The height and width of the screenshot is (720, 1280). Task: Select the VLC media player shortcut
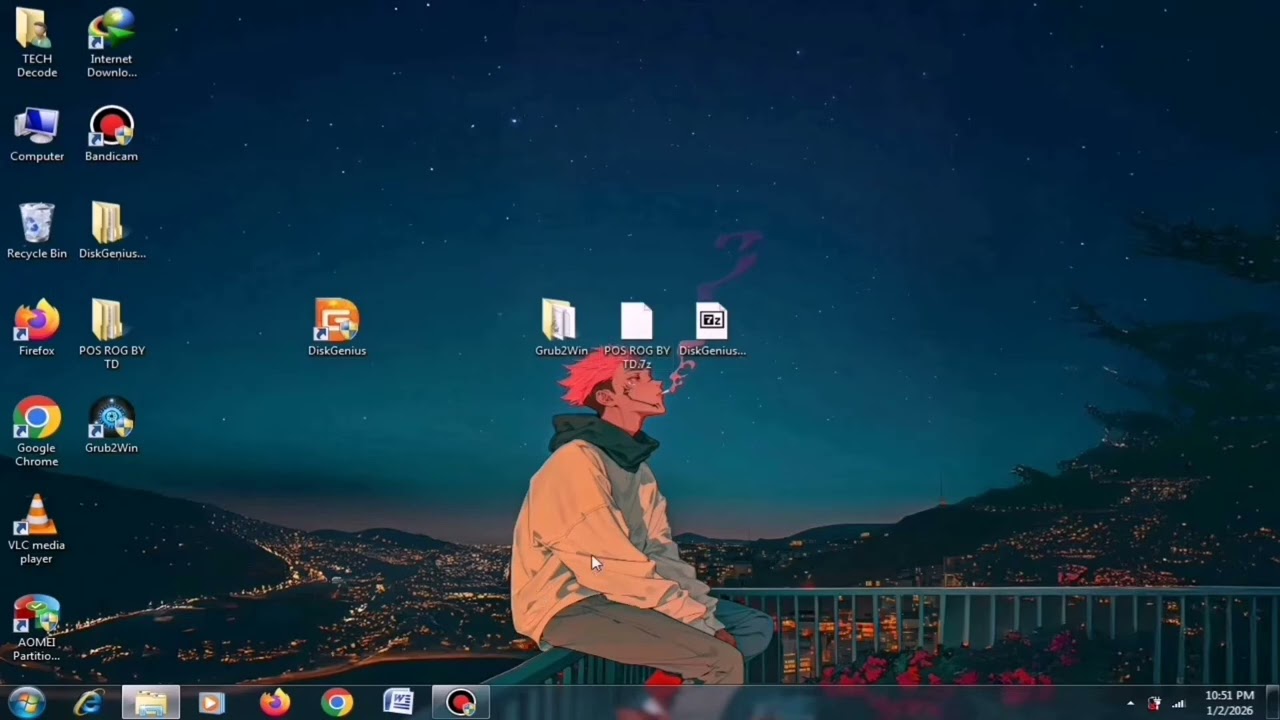click(x=37, y=528)
